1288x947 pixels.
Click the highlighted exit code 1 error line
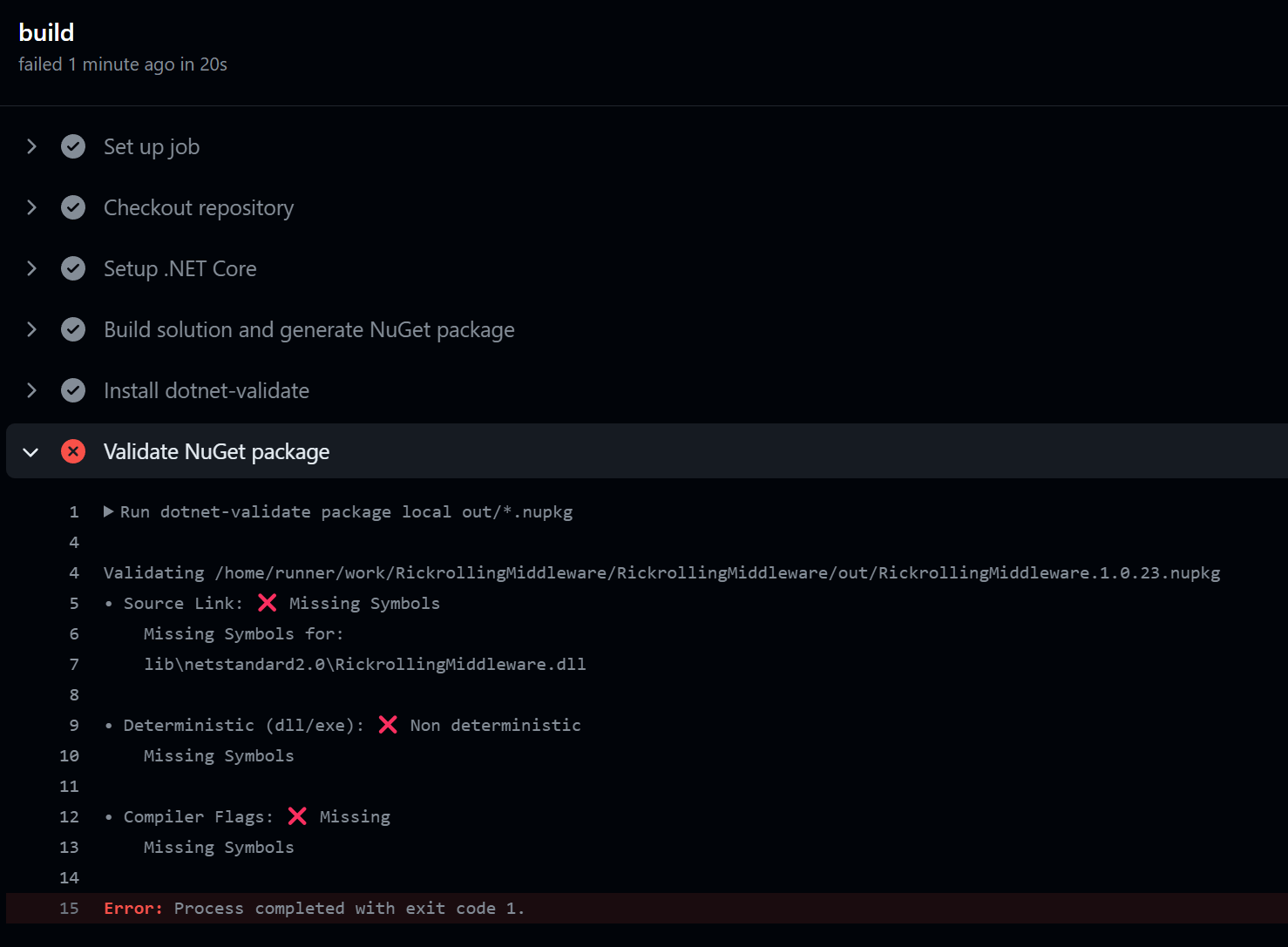314,908
